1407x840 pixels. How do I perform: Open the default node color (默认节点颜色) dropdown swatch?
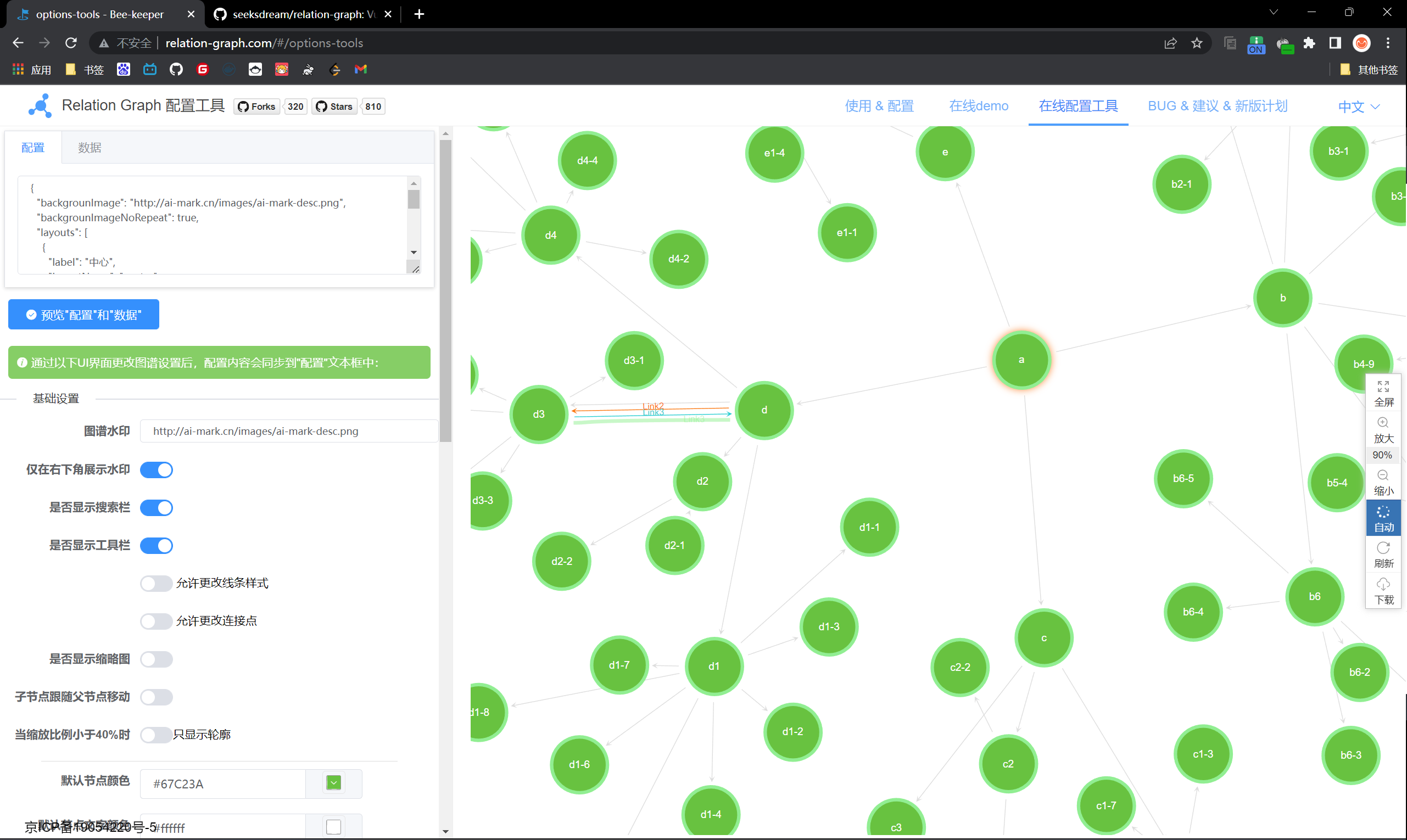333,783
